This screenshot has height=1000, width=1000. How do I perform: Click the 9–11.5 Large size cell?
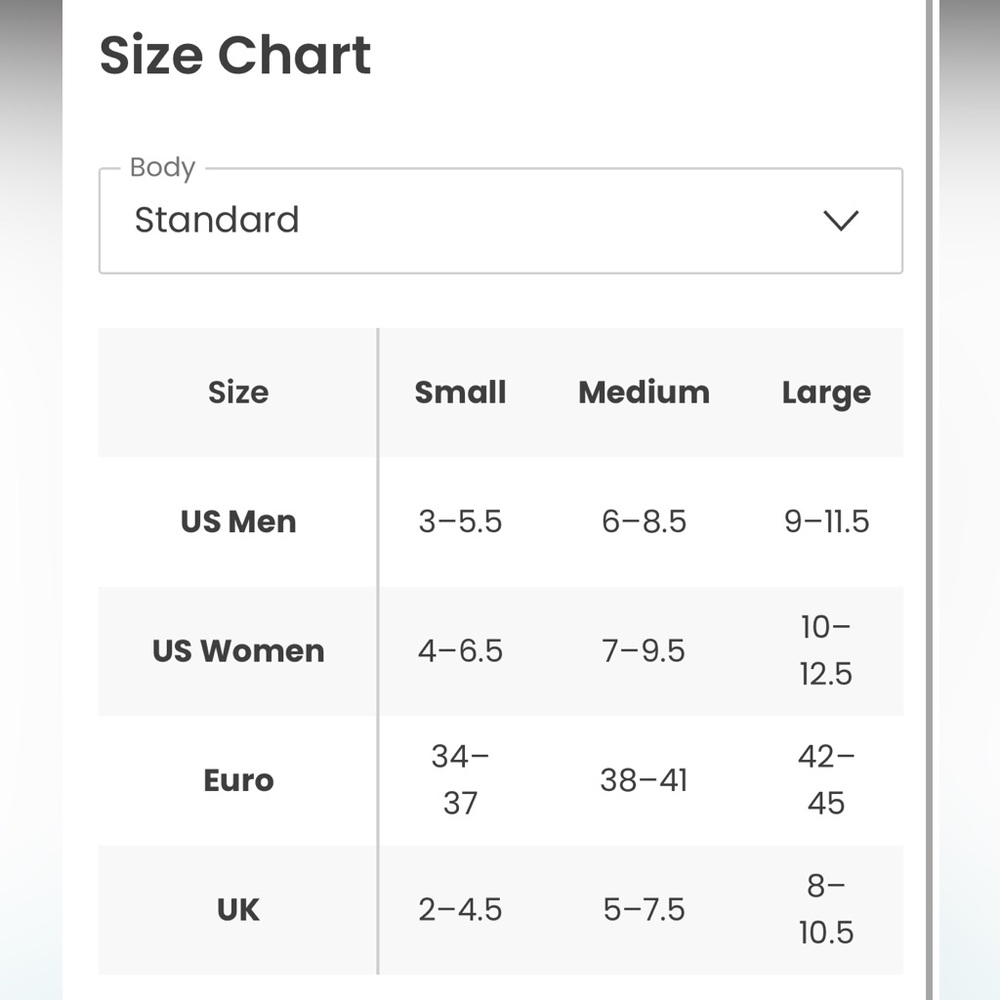click(827, 521)
